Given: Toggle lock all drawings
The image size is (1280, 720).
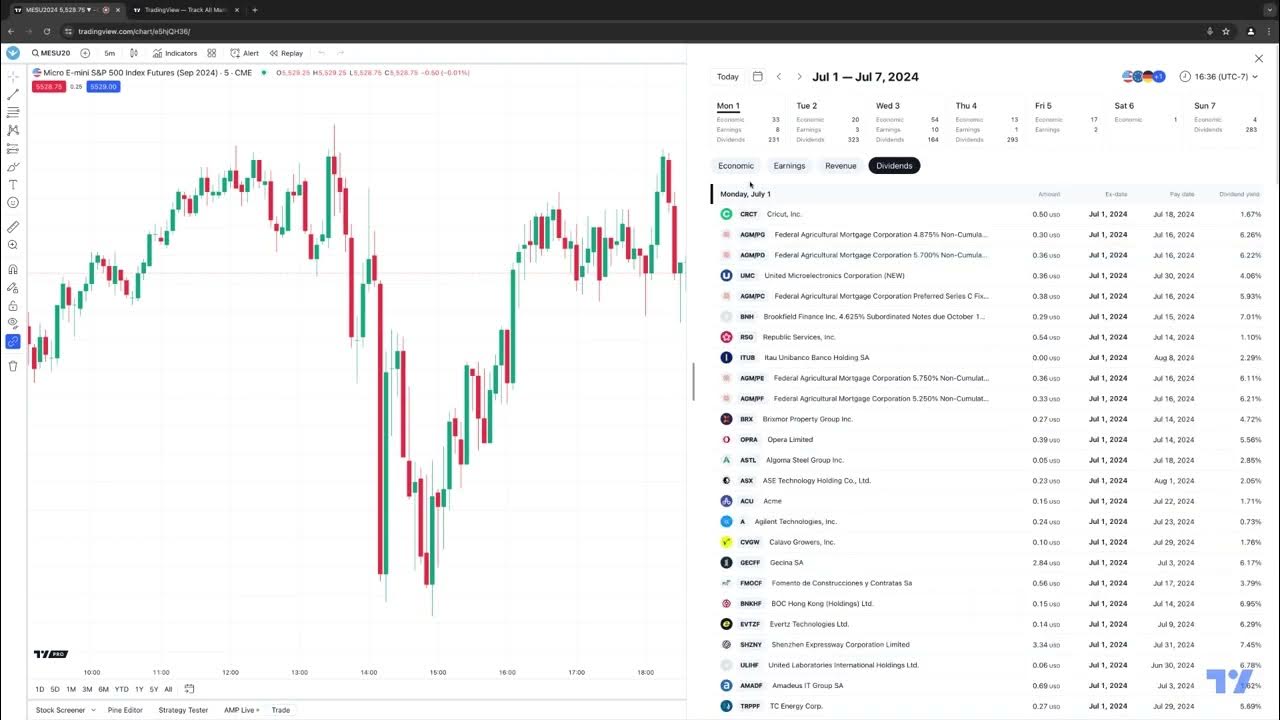Looking at the screenshot, I should [13, 305].
